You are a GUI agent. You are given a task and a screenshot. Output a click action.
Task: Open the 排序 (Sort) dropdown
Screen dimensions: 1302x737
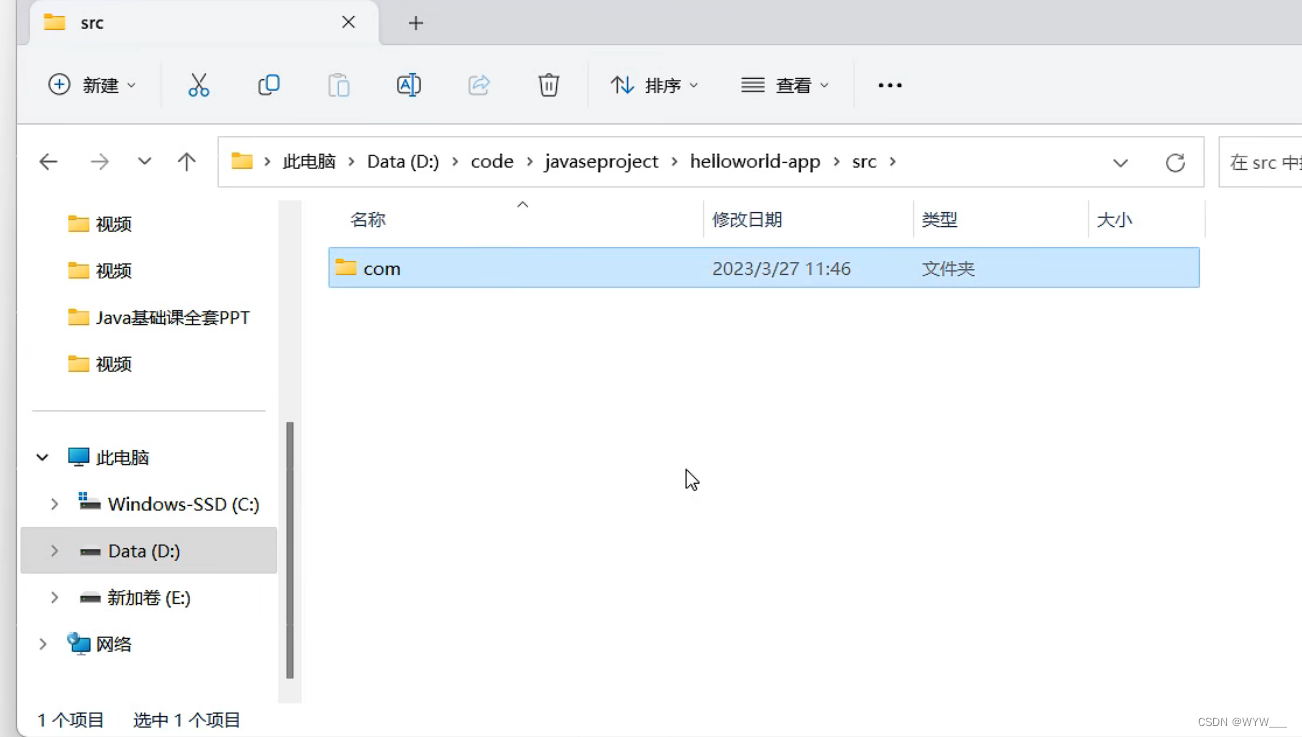(x=655, y=85)
